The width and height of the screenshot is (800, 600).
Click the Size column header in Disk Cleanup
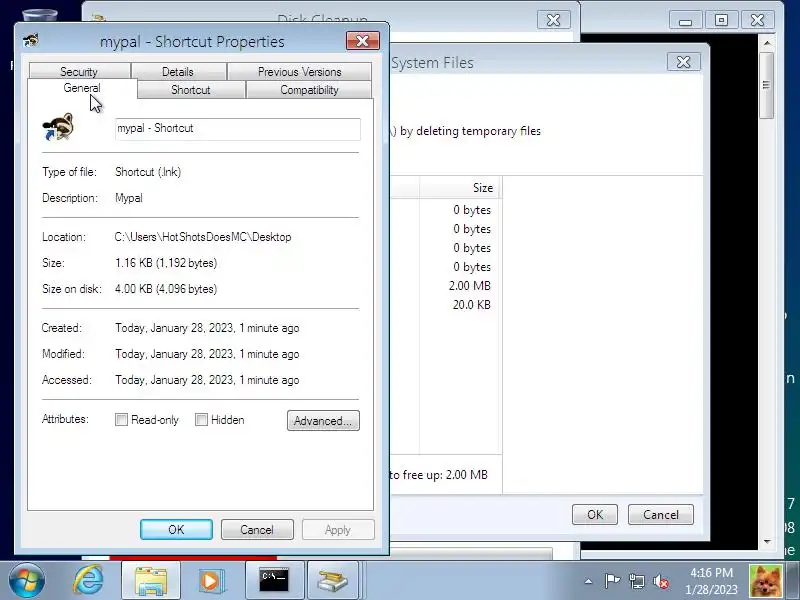[x=460, y=188]
